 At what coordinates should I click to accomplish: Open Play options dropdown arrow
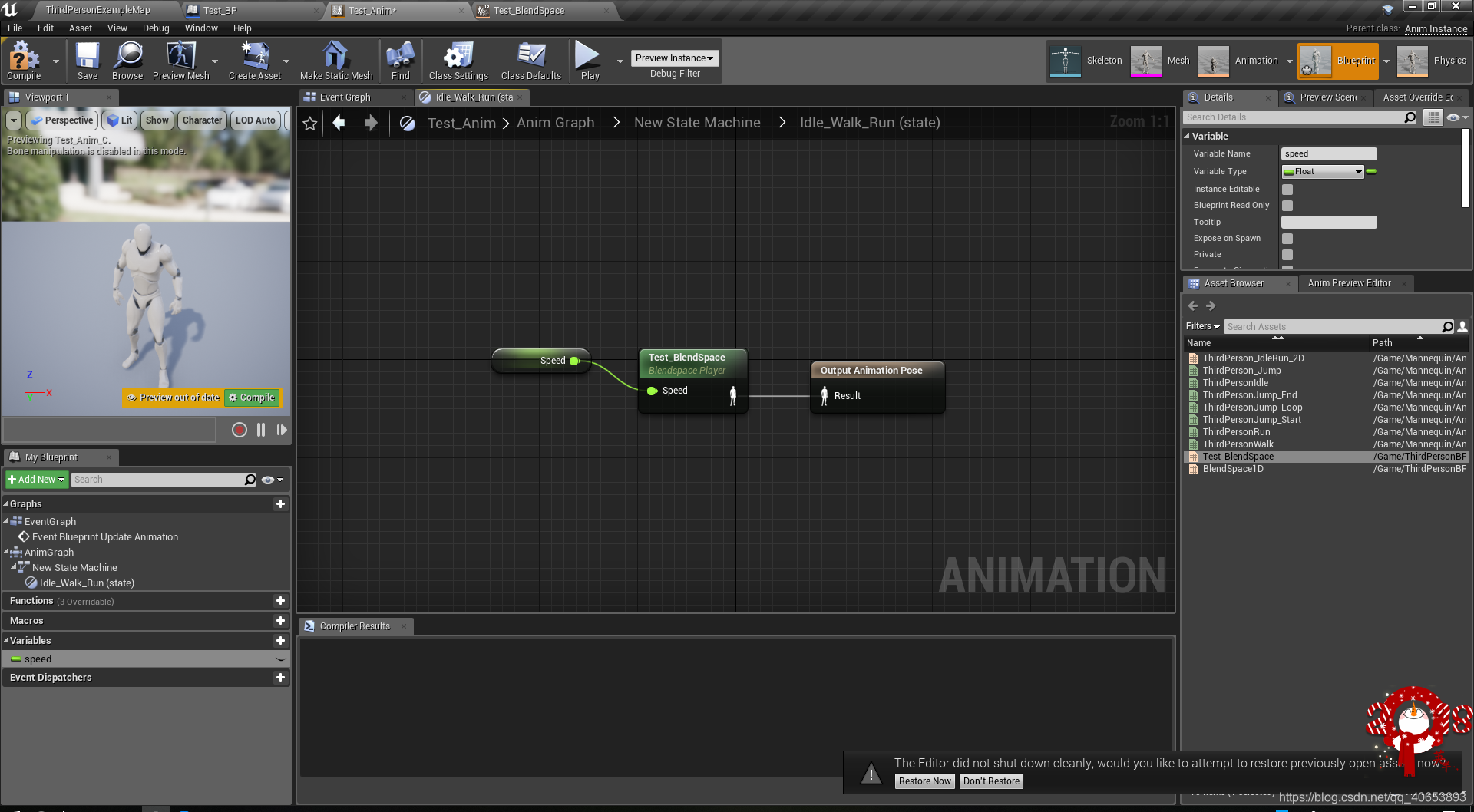620,61
